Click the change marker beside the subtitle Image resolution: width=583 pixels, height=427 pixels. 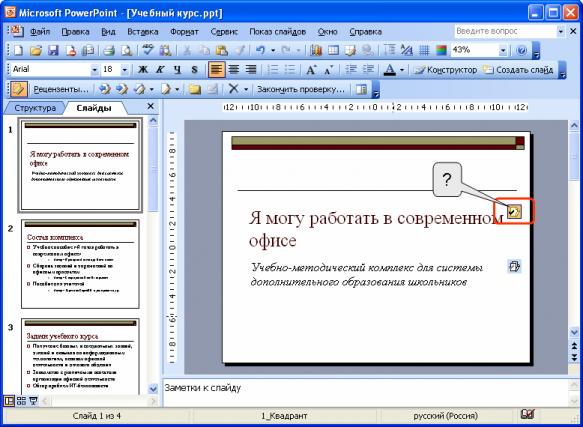[515, 266]
